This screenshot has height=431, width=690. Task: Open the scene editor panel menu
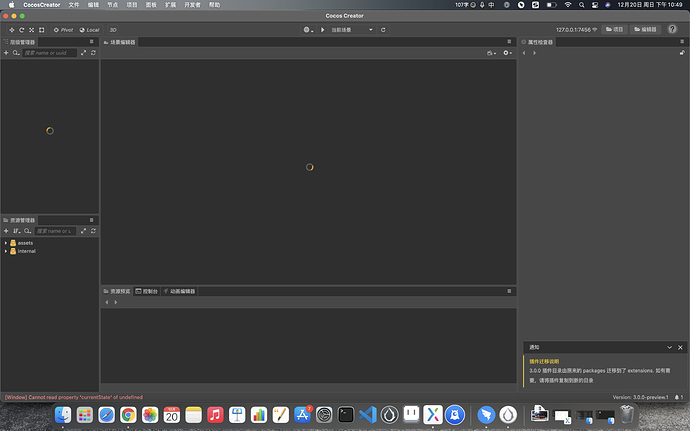point(509,41)
